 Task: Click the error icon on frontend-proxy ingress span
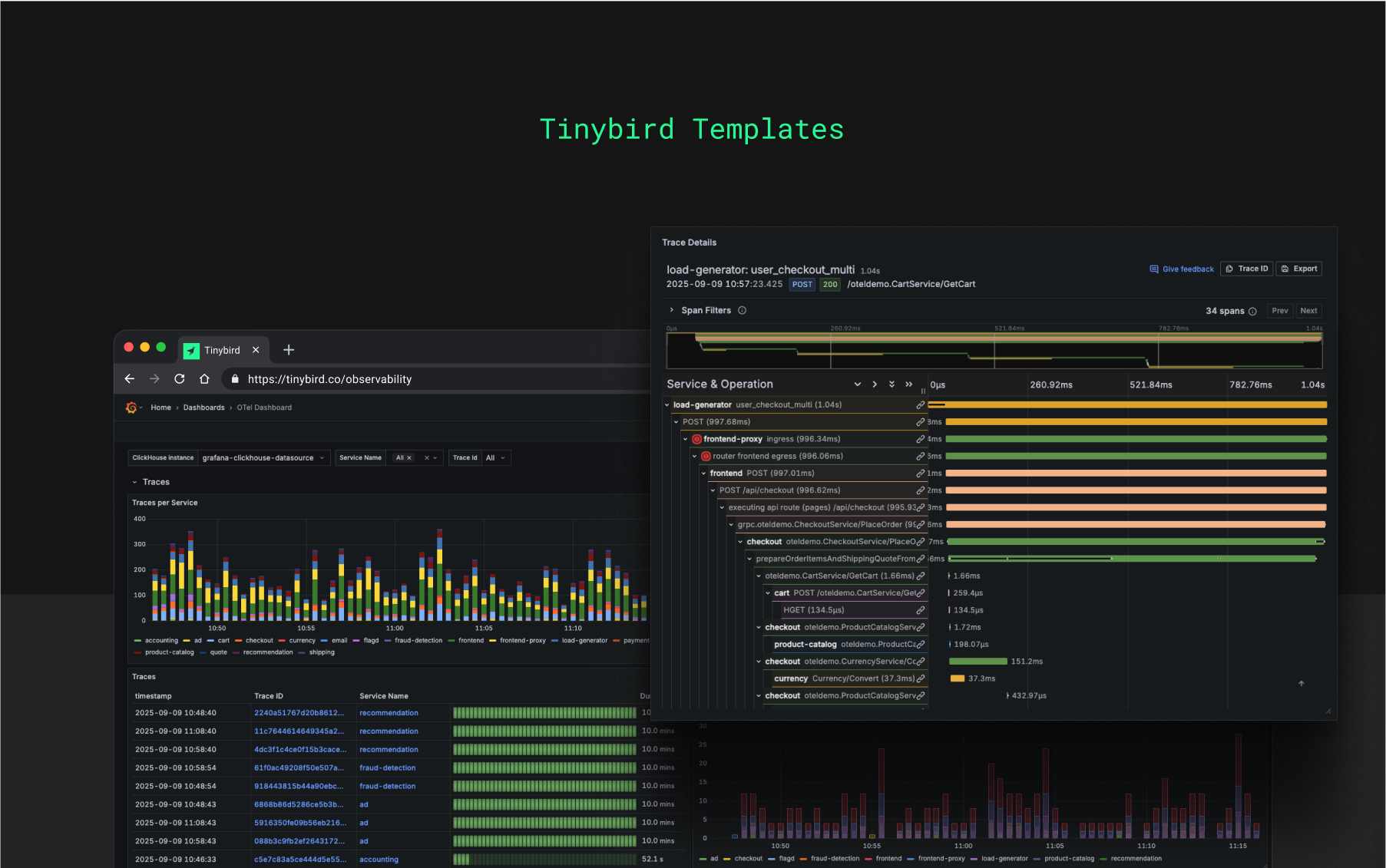(696, 439)
